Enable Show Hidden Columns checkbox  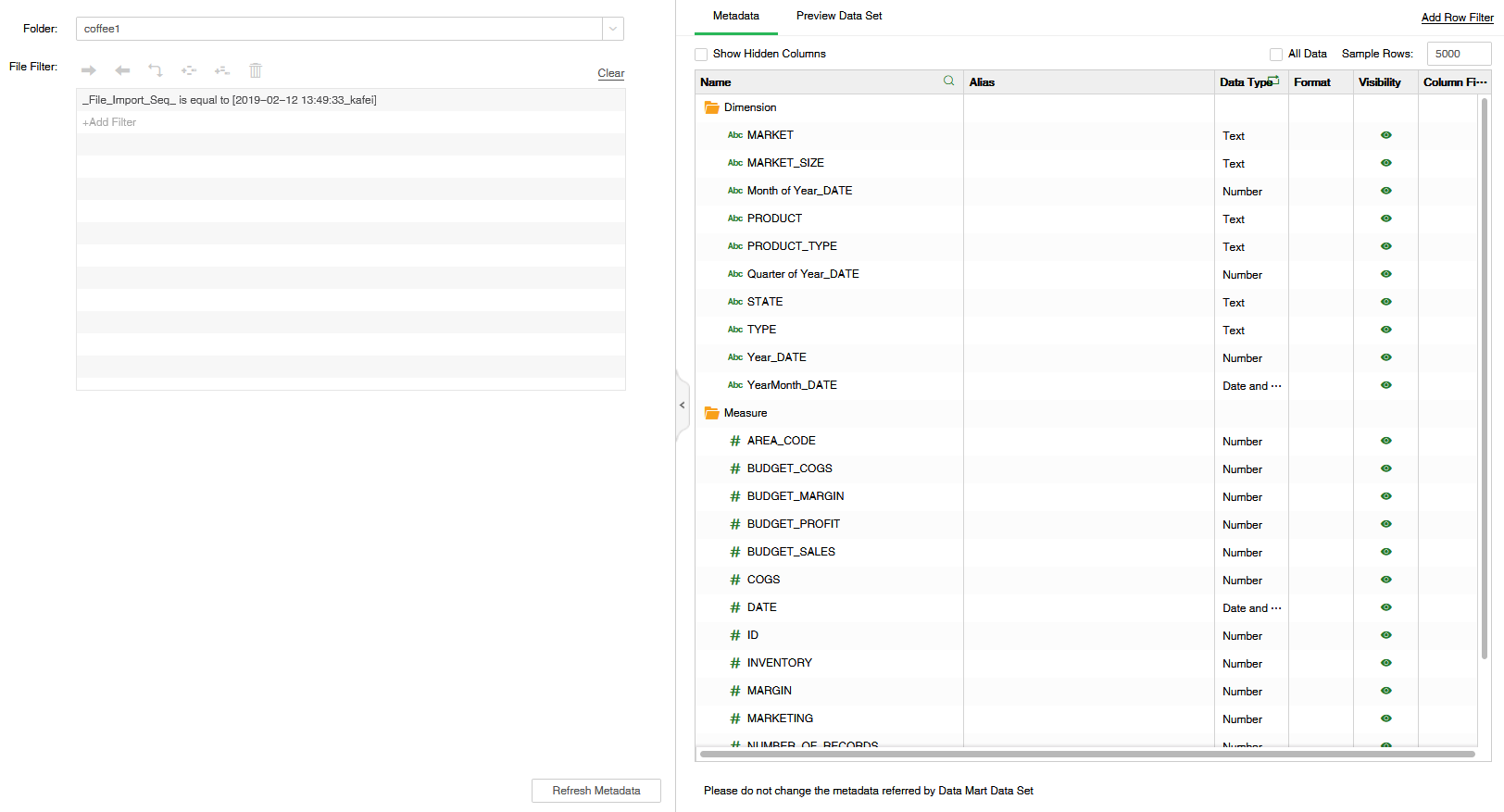click(x=701, y=55)
